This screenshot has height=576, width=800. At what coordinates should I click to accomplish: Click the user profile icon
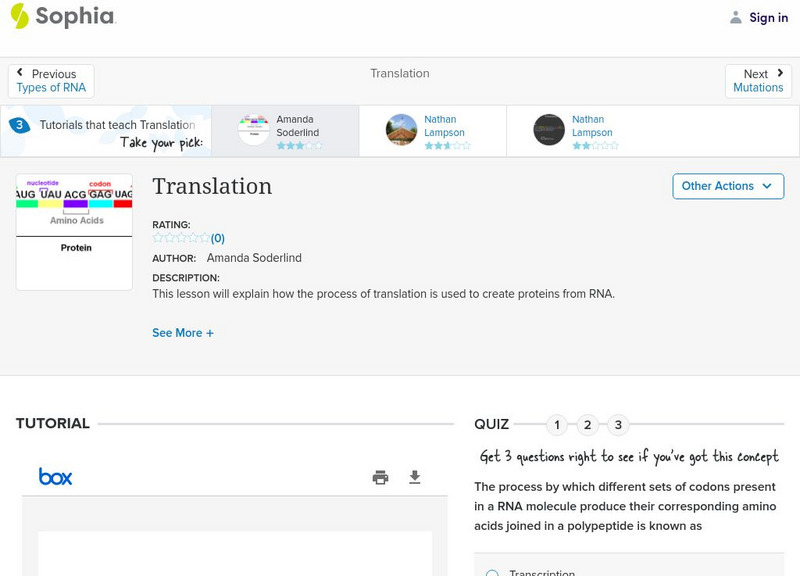tap(736, 17)
